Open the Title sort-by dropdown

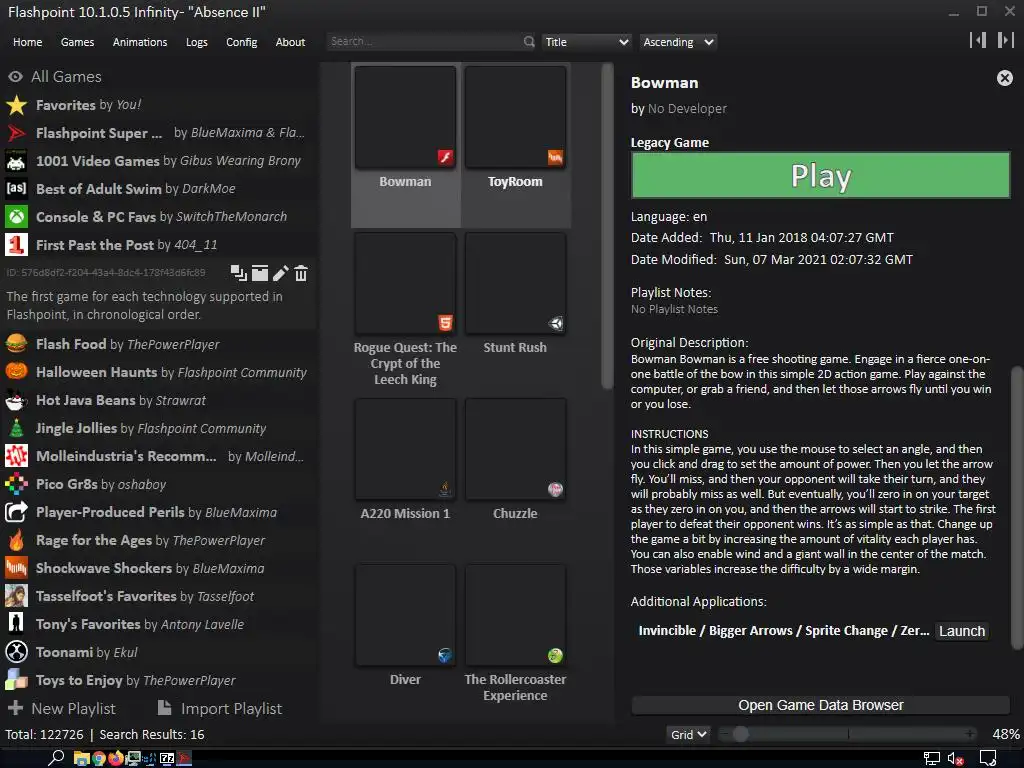586,42
